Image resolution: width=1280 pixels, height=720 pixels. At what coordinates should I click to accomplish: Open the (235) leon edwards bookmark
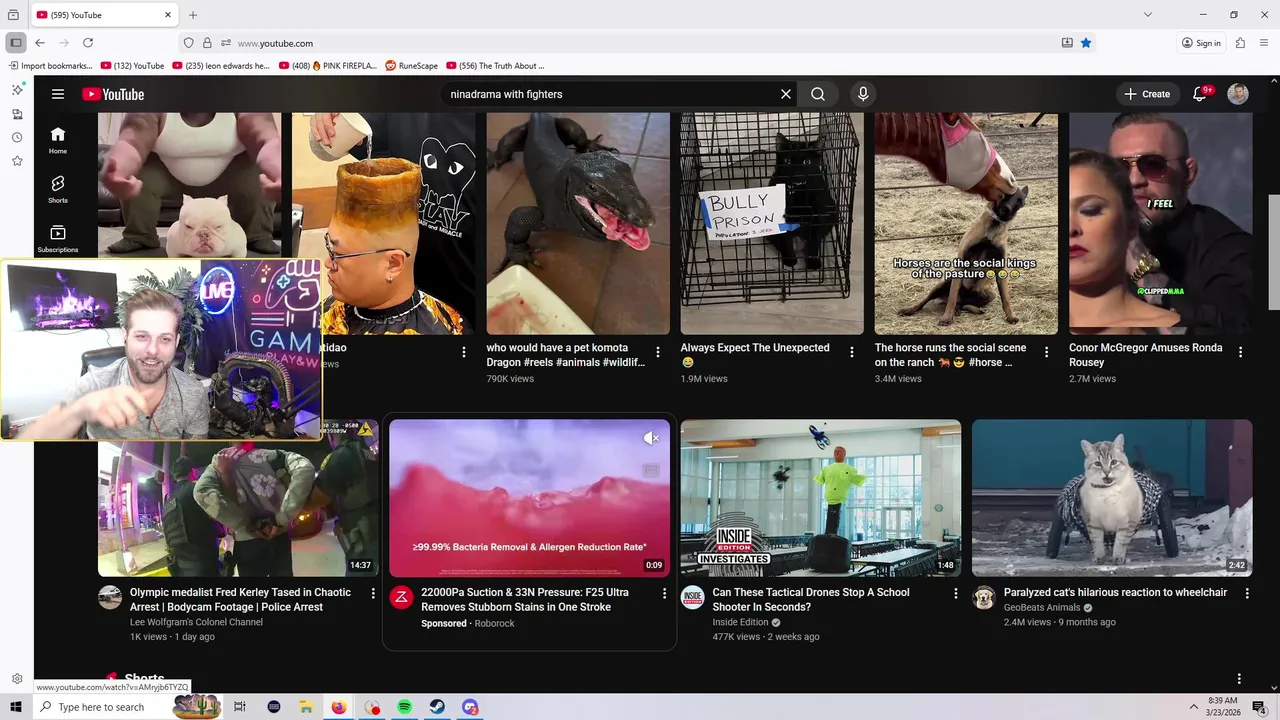(x=221, y=66)
